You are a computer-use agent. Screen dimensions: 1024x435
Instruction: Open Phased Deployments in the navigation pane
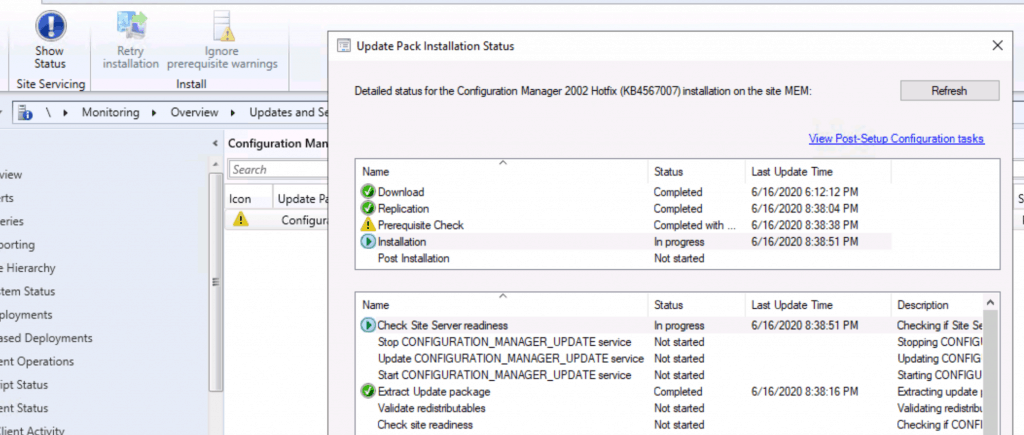coord(46,338)
